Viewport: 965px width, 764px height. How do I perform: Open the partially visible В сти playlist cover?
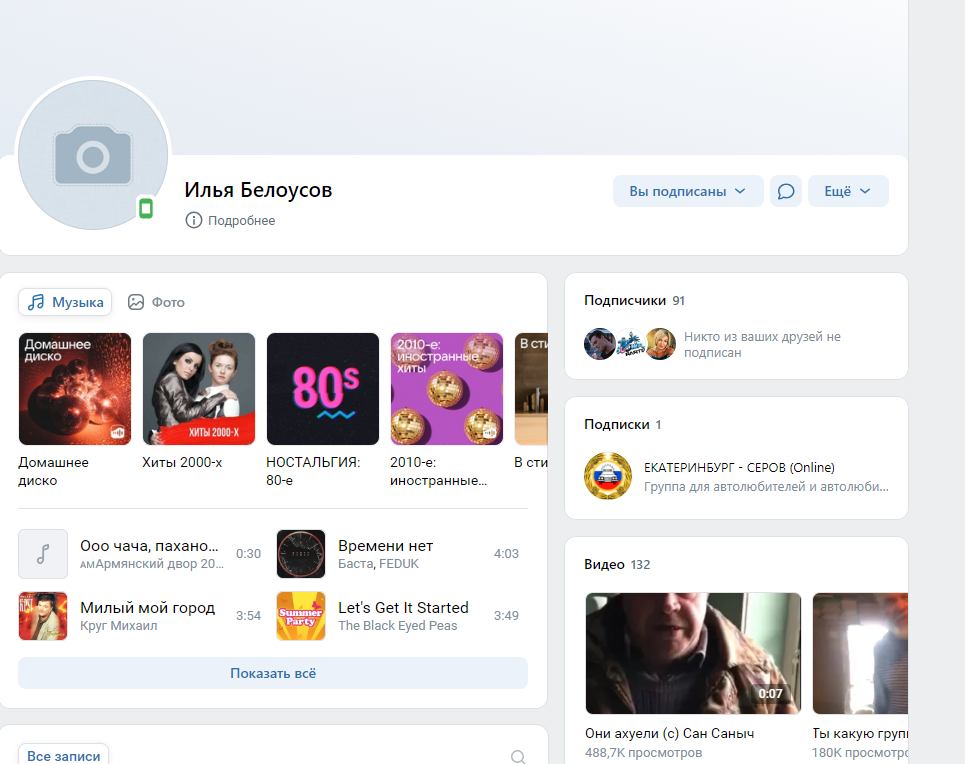coord(531,389)
